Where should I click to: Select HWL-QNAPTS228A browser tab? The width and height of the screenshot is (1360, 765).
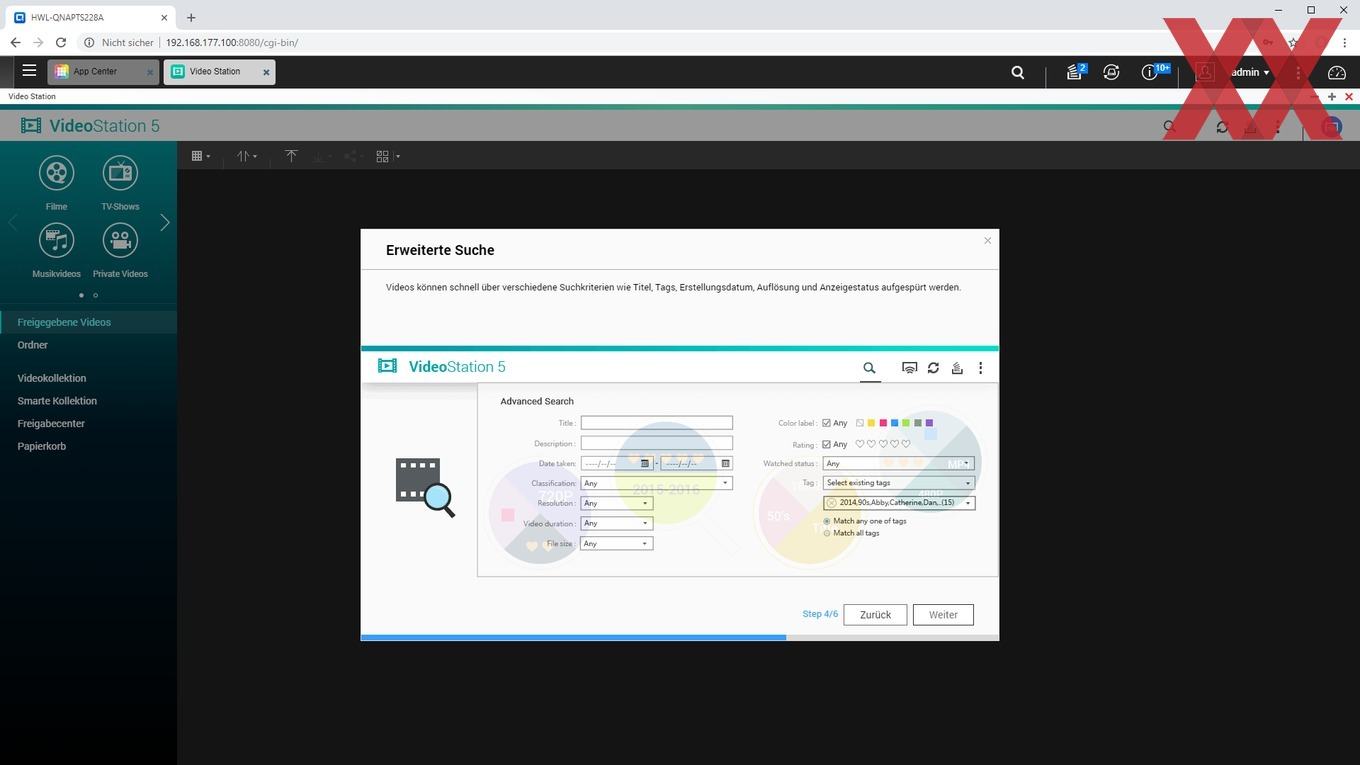pyautogui.click(x=90, y=17)
